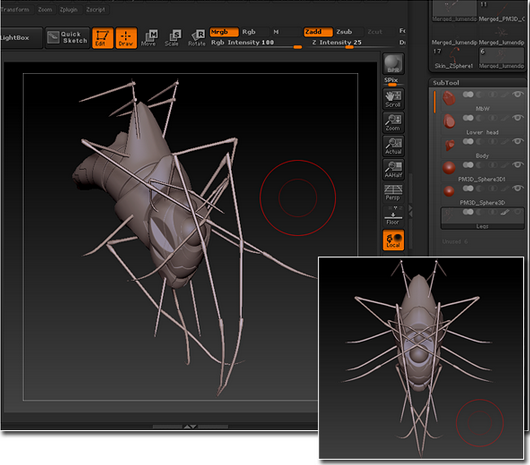Choose the Scale tool

pos(173,38)
